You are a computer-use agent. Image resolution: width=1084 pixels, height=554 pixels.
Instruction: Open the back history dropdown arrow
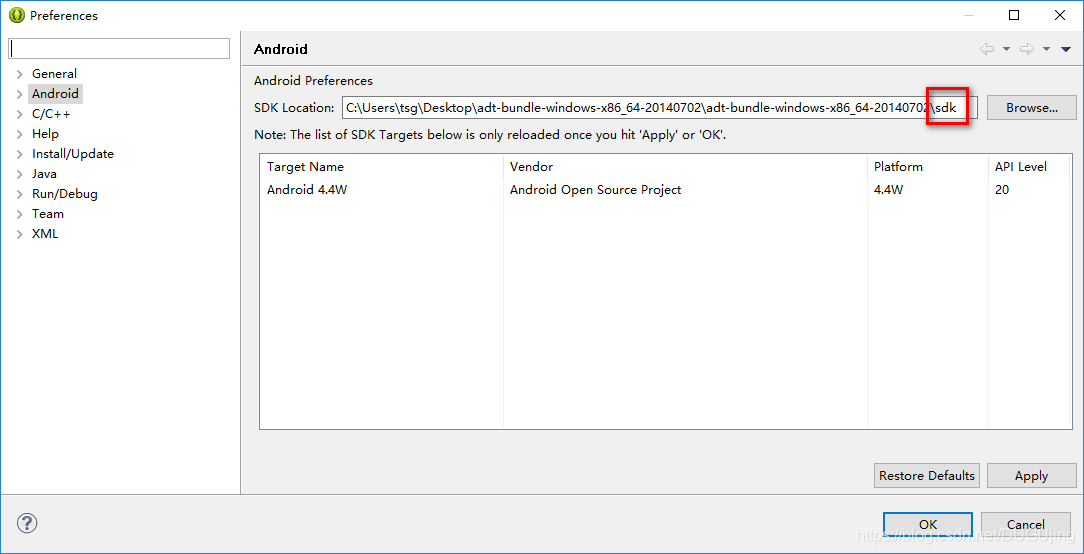pyautogui.click(x=1006, y=49)
